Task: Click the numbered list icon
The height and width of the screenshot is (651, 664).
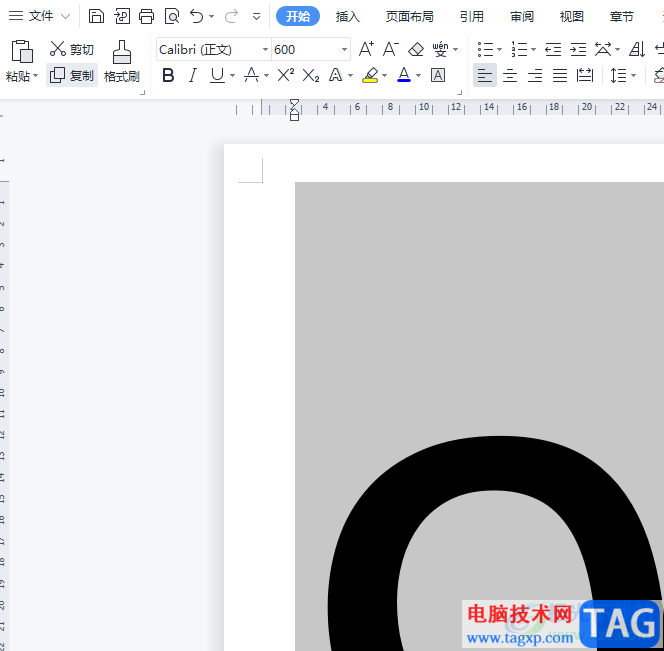Action: click(x=520, y=50)
